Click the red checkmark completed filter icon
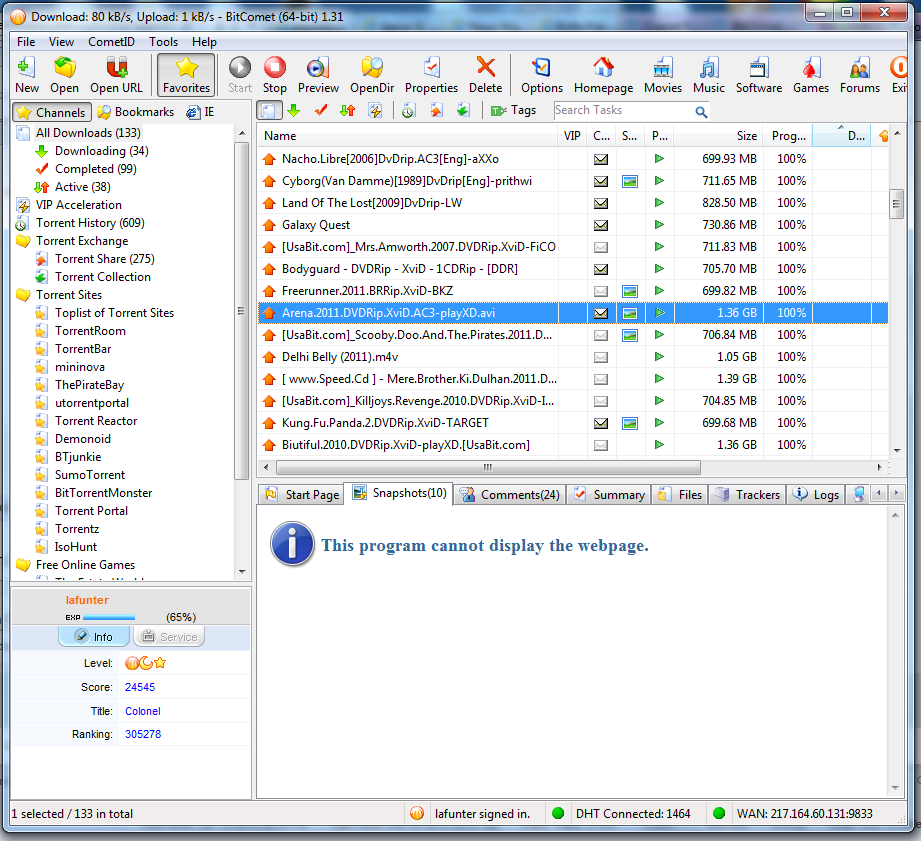The width and height of the screenshot is (921, 841). (x=321, y=110)
